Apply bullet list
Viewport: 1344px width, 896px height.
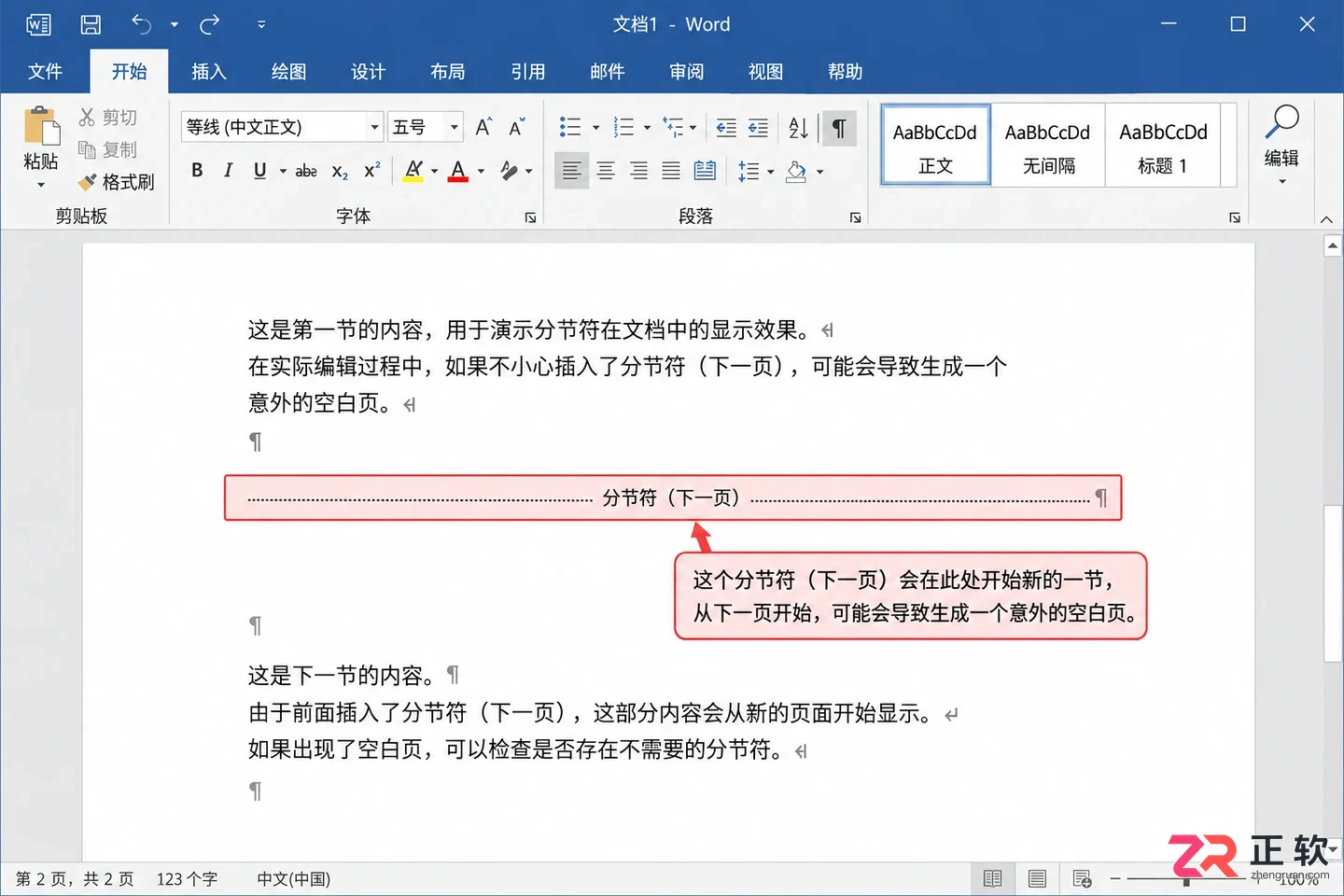(570, 127)
